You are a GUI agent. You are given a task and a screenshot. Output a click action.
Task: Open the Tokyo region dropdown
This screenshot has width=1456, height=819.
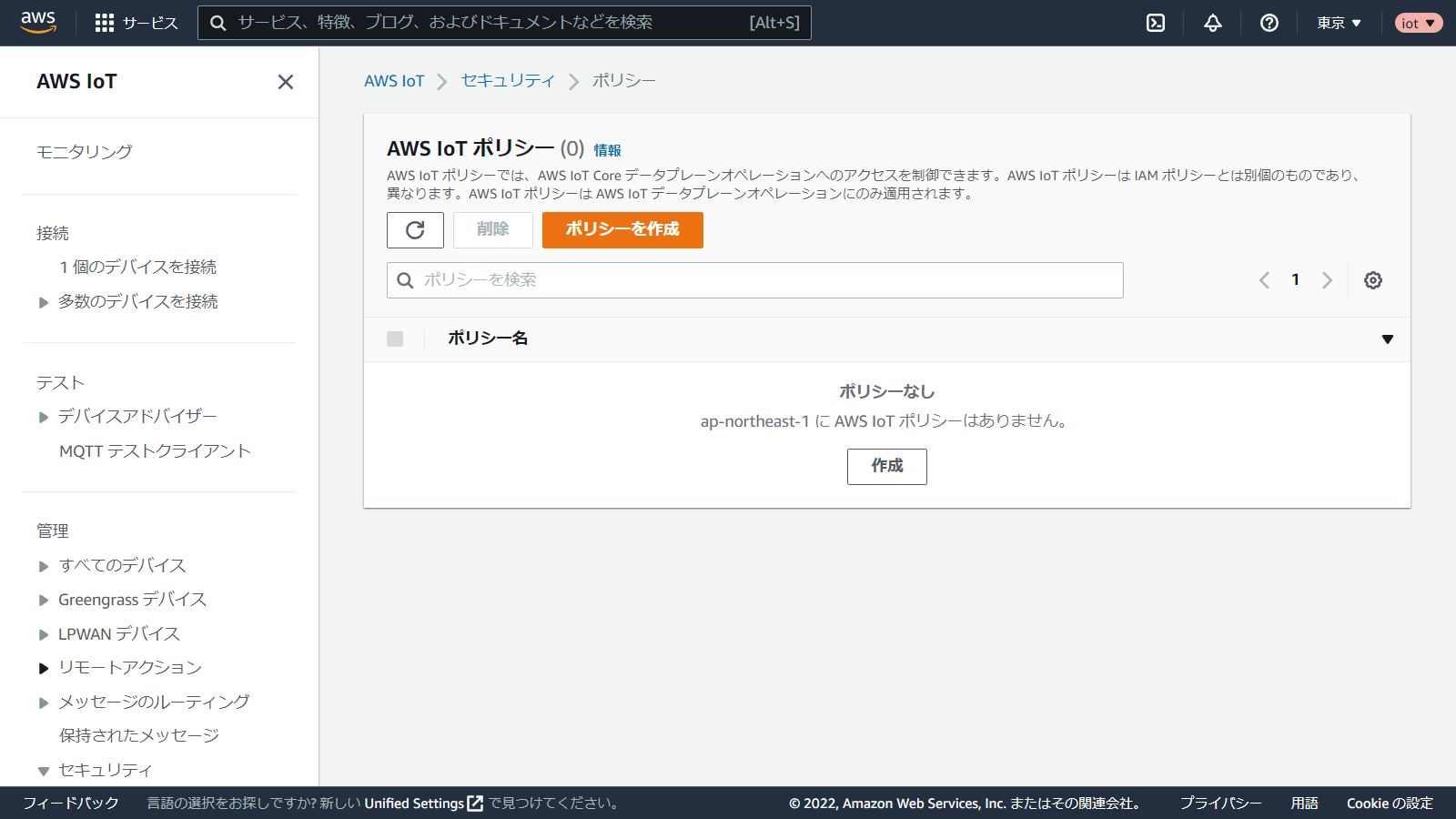pos(1339,23)
